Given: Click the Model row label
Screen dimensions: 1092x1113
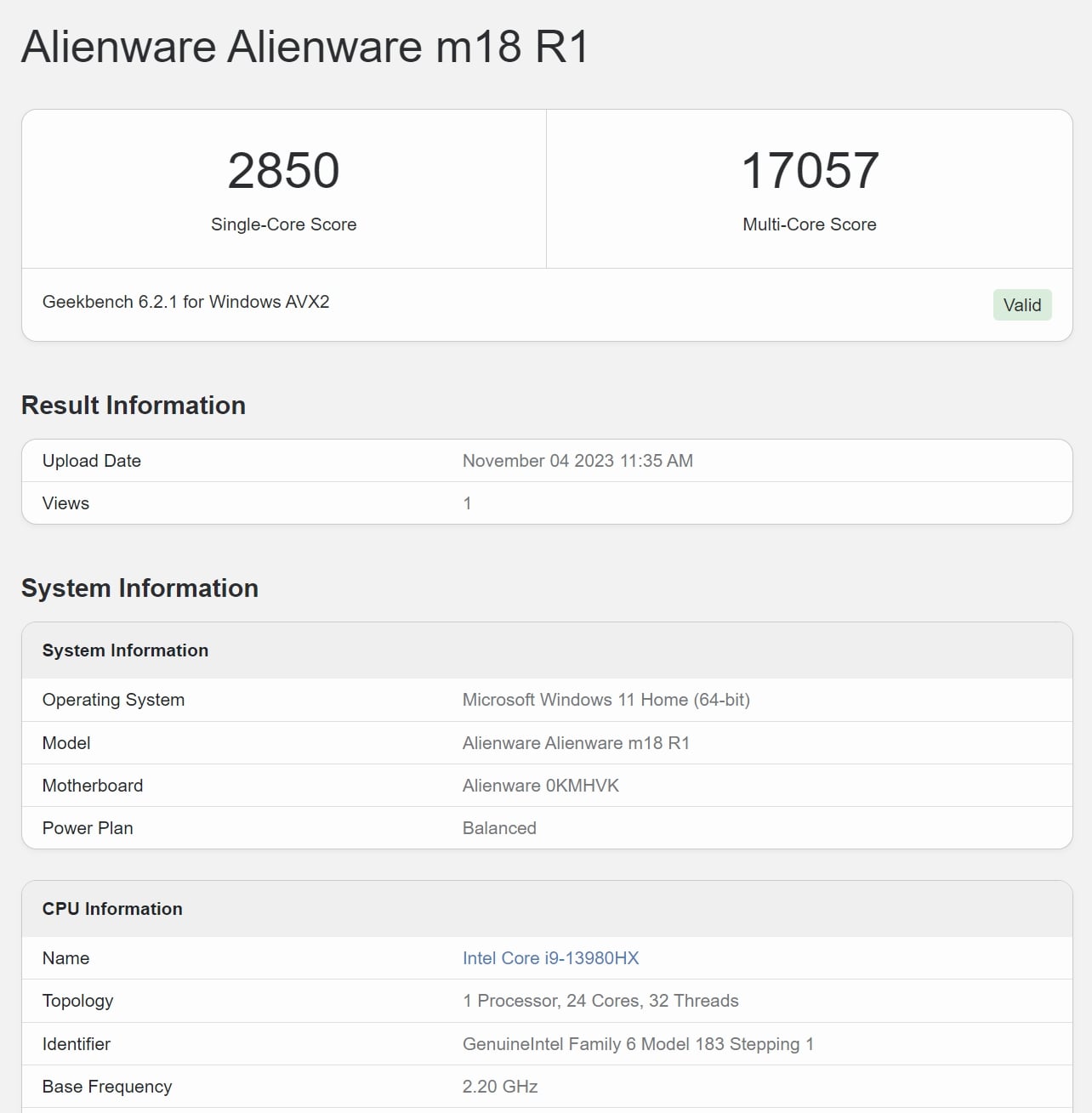Looking at the screenshot, I should tap(66, 743).
